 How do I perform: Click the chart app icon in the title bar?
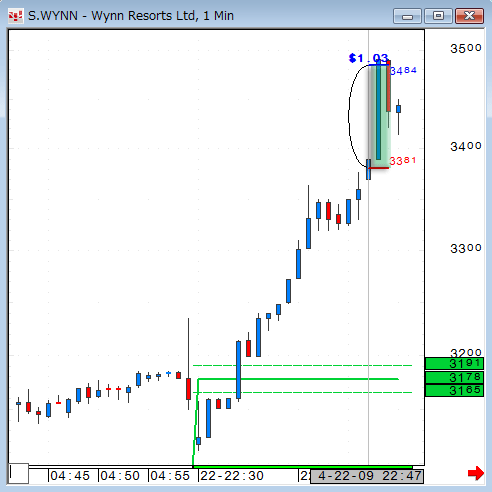pos(15,16)
